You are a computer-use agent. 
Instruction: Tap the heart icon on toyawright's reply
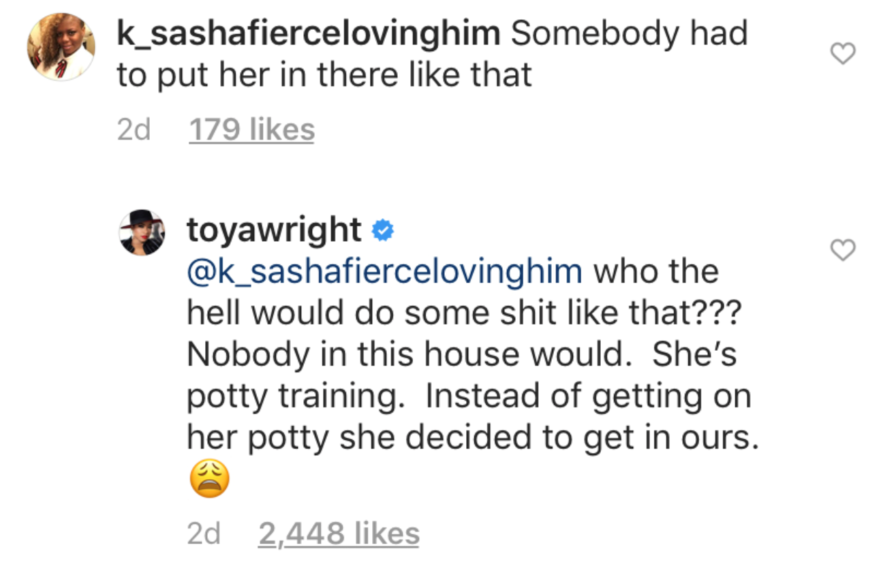click(x=844, y=250)
